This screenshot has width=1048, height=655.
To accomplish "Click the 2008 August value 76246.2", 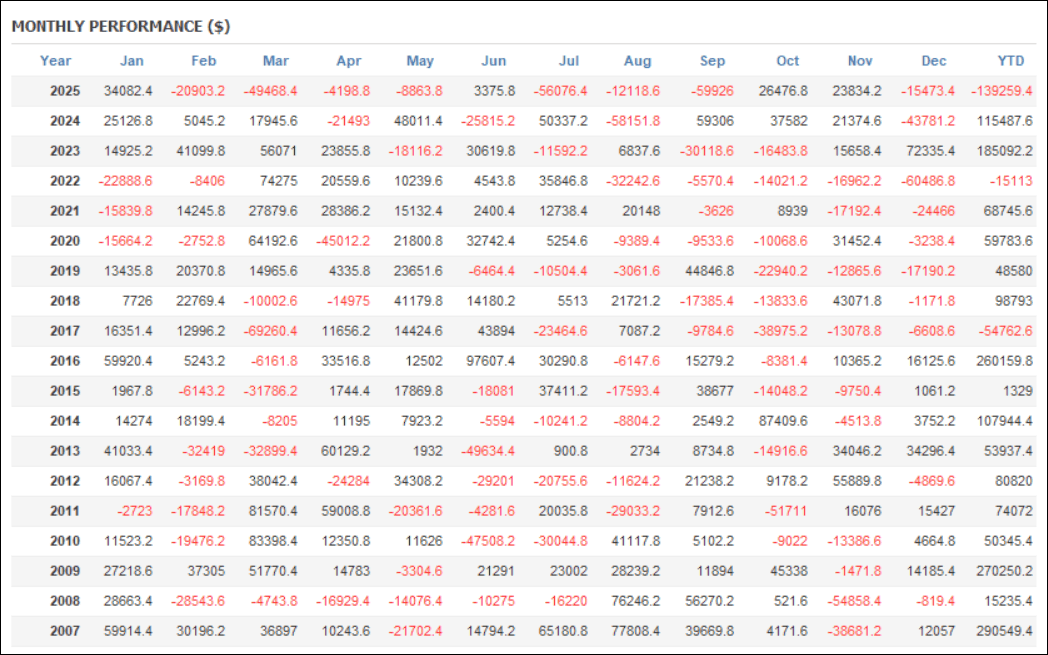I will (x=634, y=600).
